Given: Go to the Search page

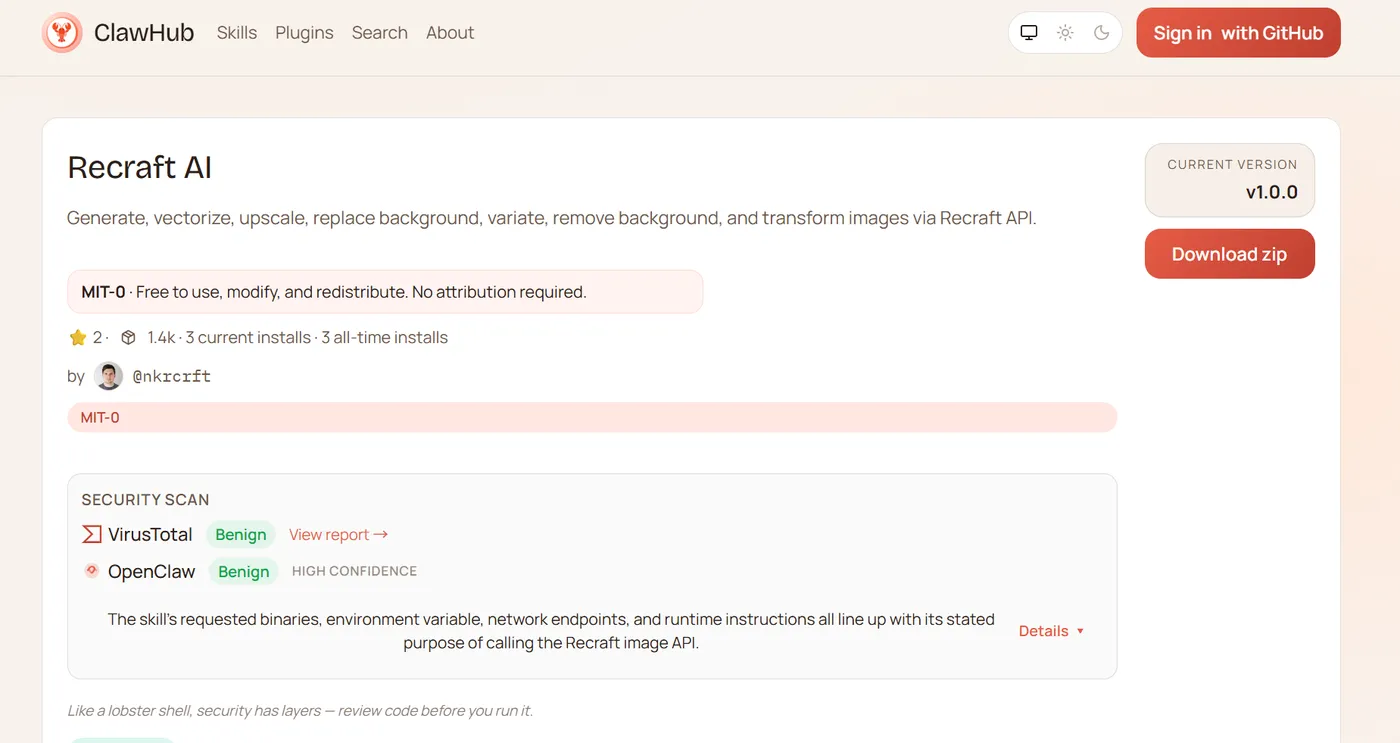Looking at the screenshot, I should [380, 33].
